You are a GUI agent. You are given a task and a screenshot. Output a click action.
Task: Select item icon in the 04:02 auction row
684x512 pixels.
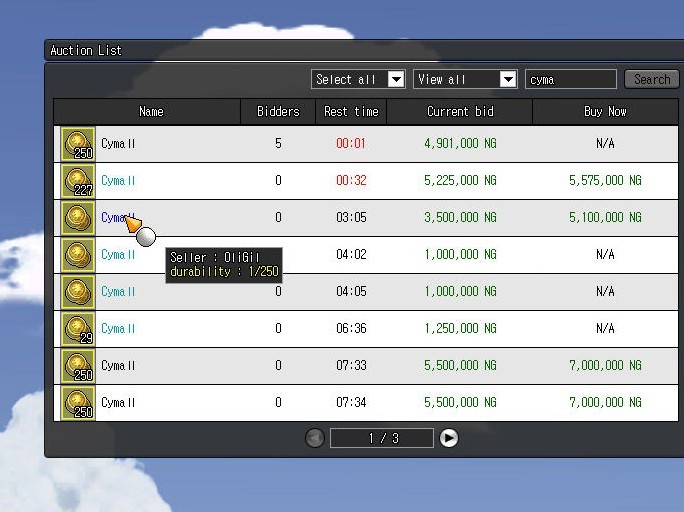77,255
